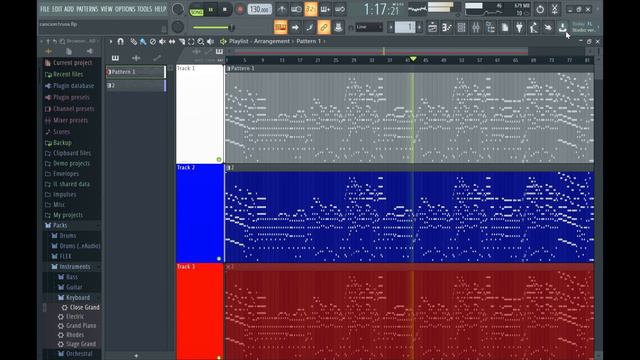Screen dimensions: 640x360
Task: Select the playlist Draw pencil tool
Action: point(133,41)
